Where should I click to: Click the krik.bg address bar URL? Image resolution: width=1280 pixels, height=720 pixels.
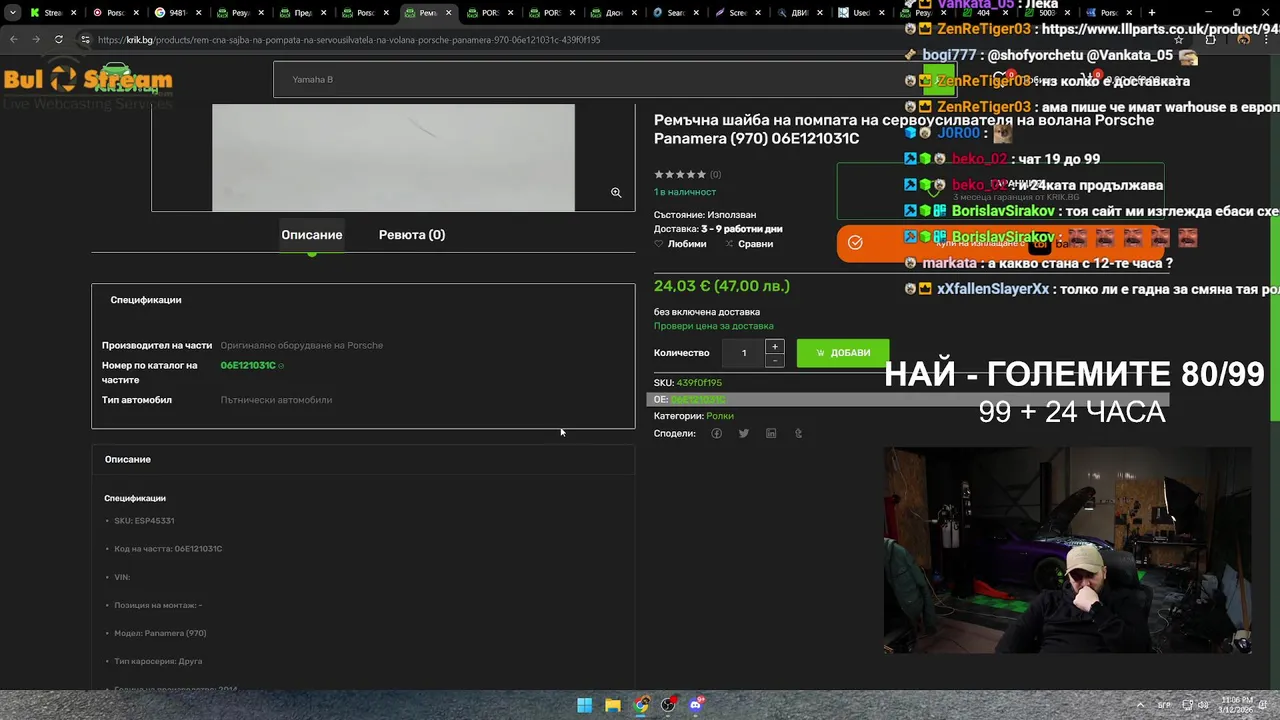pyautogui.click(x=349, y=40)
